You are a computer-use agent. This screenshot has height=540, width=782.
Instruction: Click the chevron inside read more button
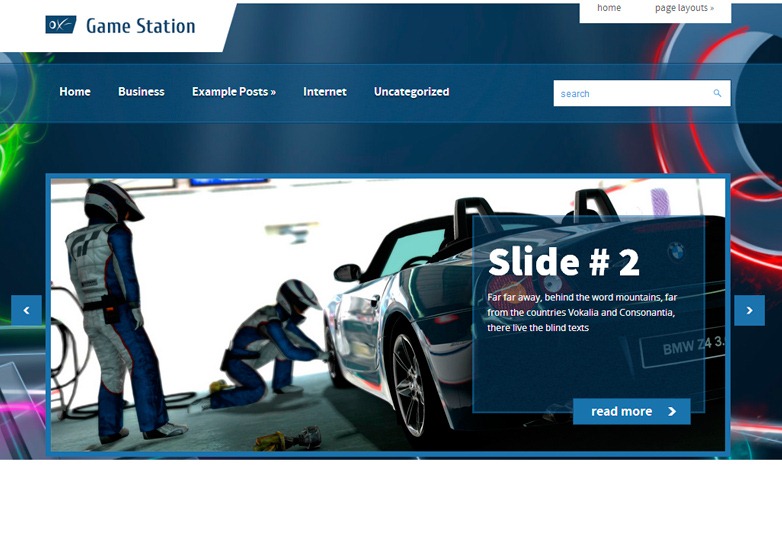[672, 411]
